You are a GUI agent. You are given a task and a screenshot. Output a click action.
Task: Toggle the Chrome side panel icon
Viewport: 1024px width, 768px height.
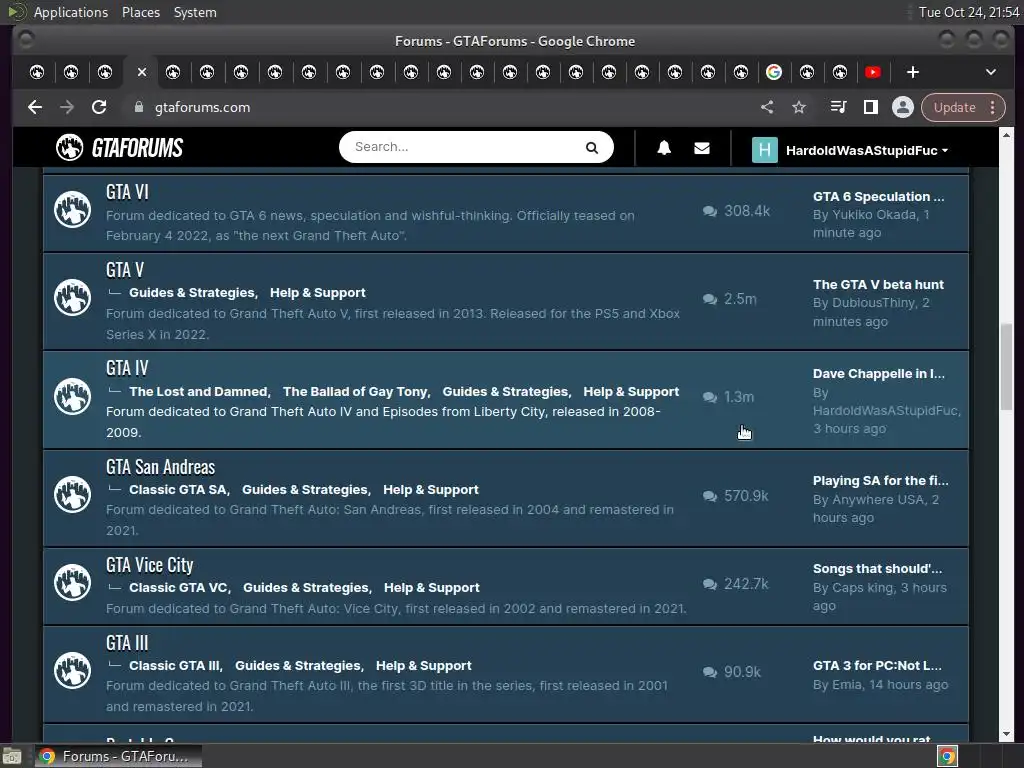tap(871, 107)
